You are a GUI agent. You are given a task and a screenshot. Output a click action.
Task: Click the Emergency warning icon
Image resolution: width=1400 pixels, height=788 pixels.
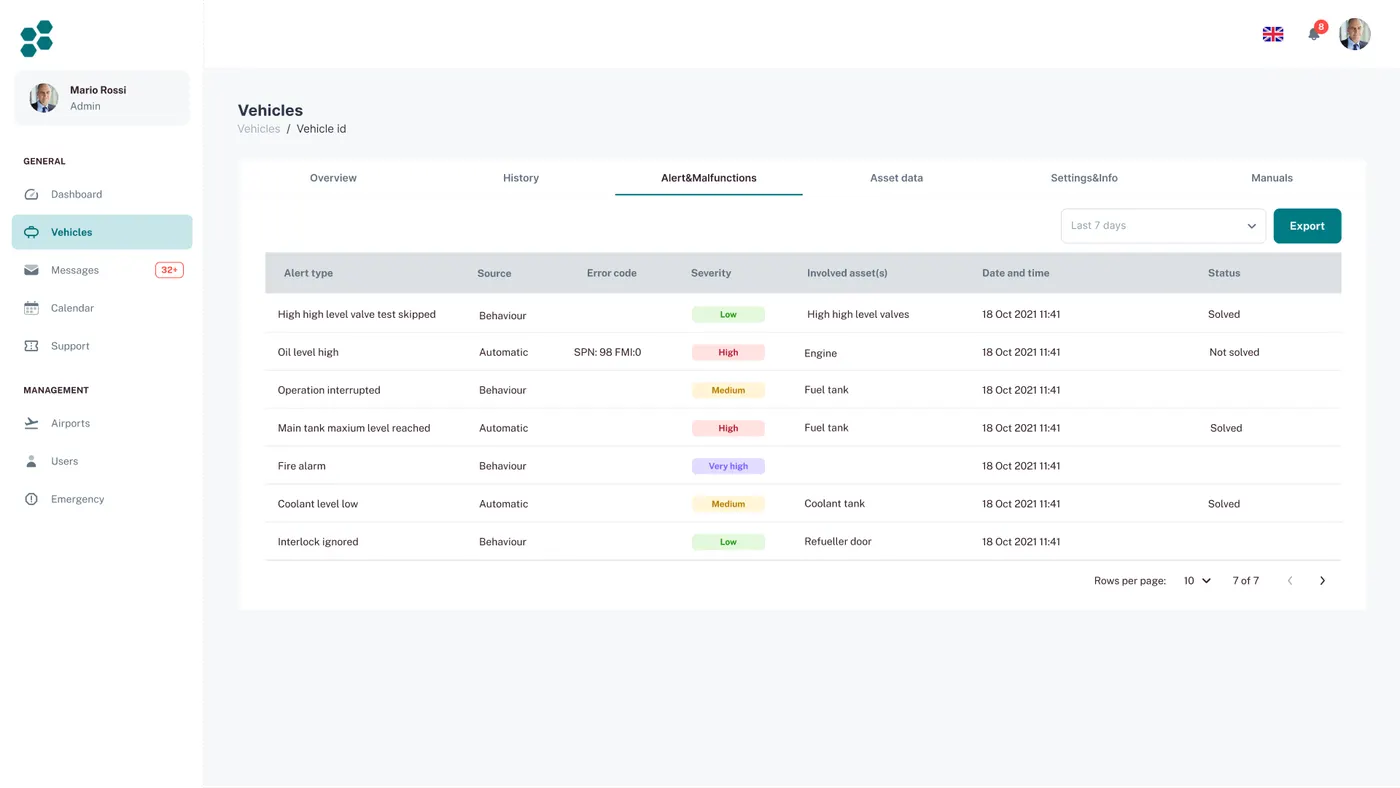(x=31, y=499)
